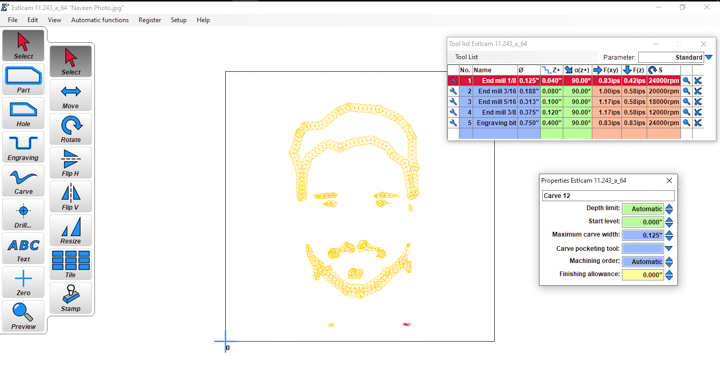Select the End mill 5/16 name cell
The height and width of the screenshot is (386, 720).
pos(495,101)
